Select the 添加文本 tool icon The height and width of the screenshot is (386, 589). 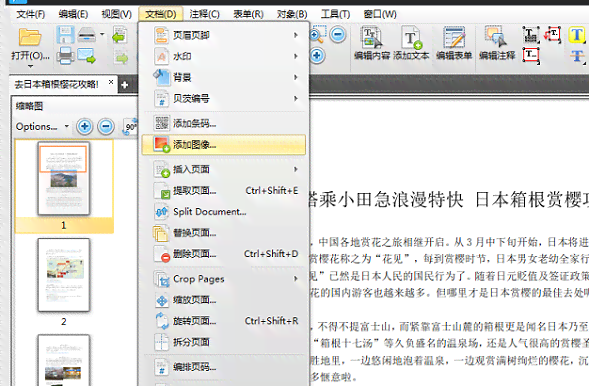coord(411,38)
